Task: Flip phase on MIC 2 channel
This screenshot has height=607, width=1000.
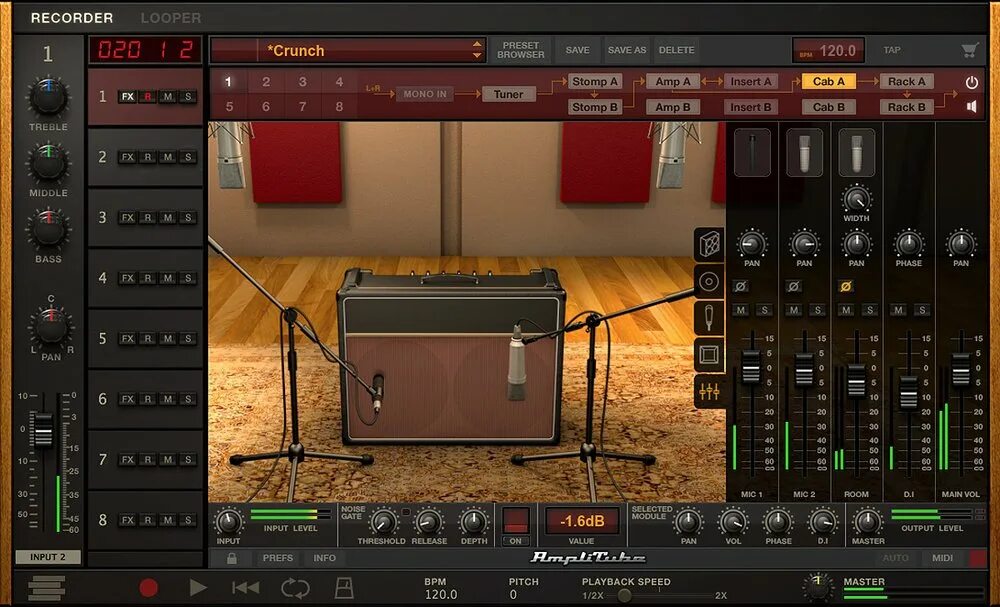Action: pyautogui.click(x=794, y=285)
